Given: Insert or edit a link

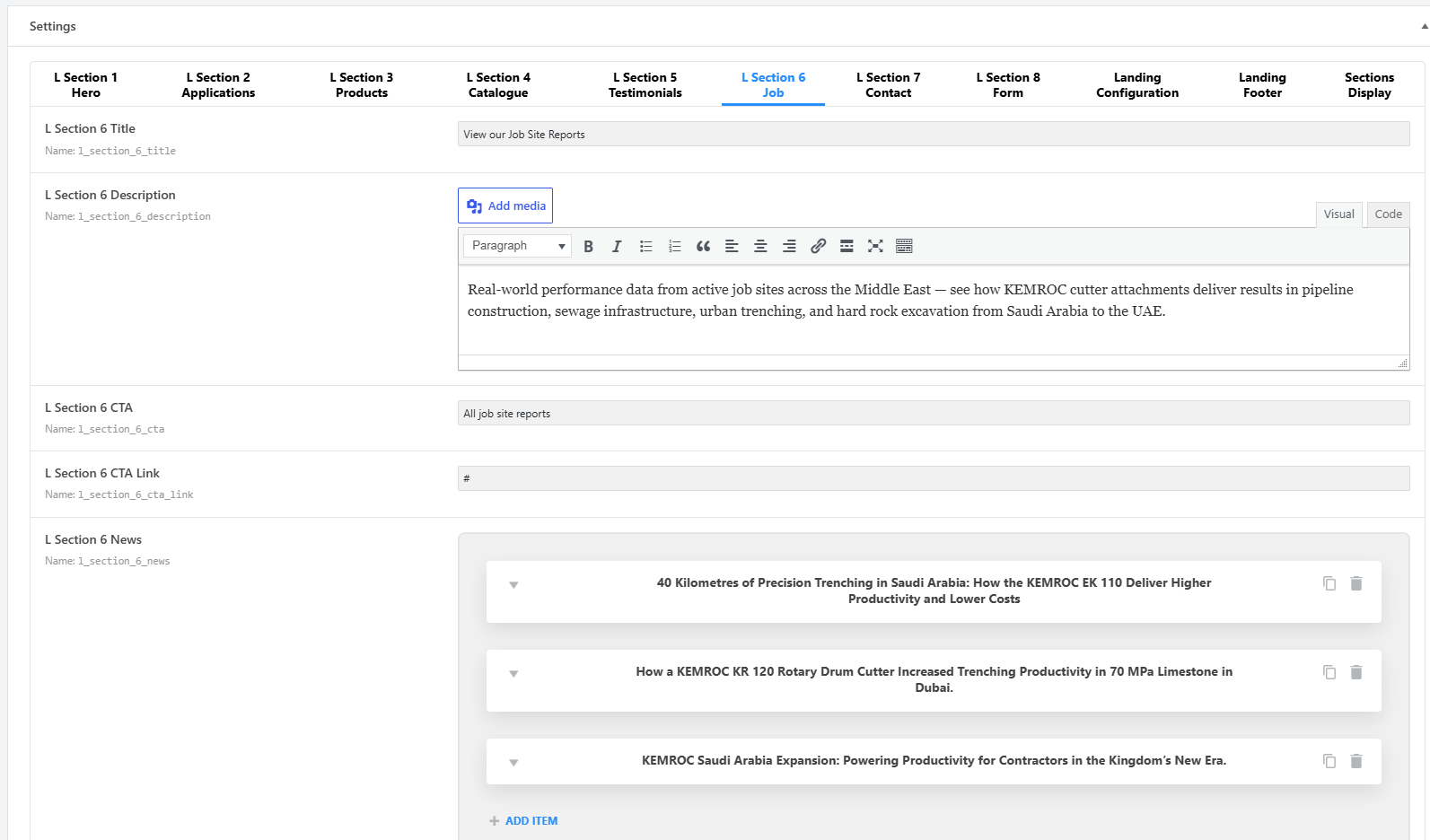Looking at the screenshot, I should [818, 246].
